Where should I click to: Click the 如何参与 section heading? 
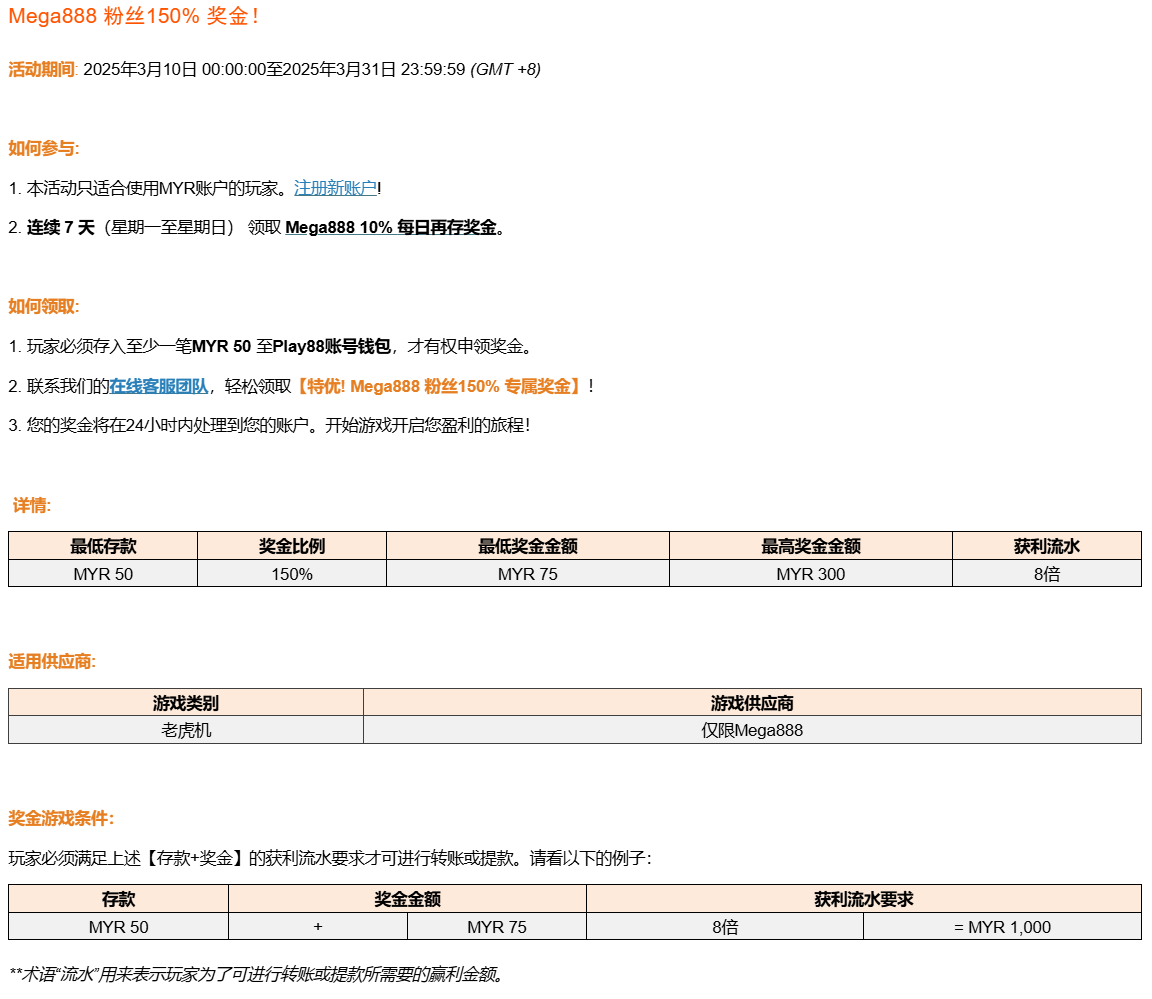tap(43, 148)
